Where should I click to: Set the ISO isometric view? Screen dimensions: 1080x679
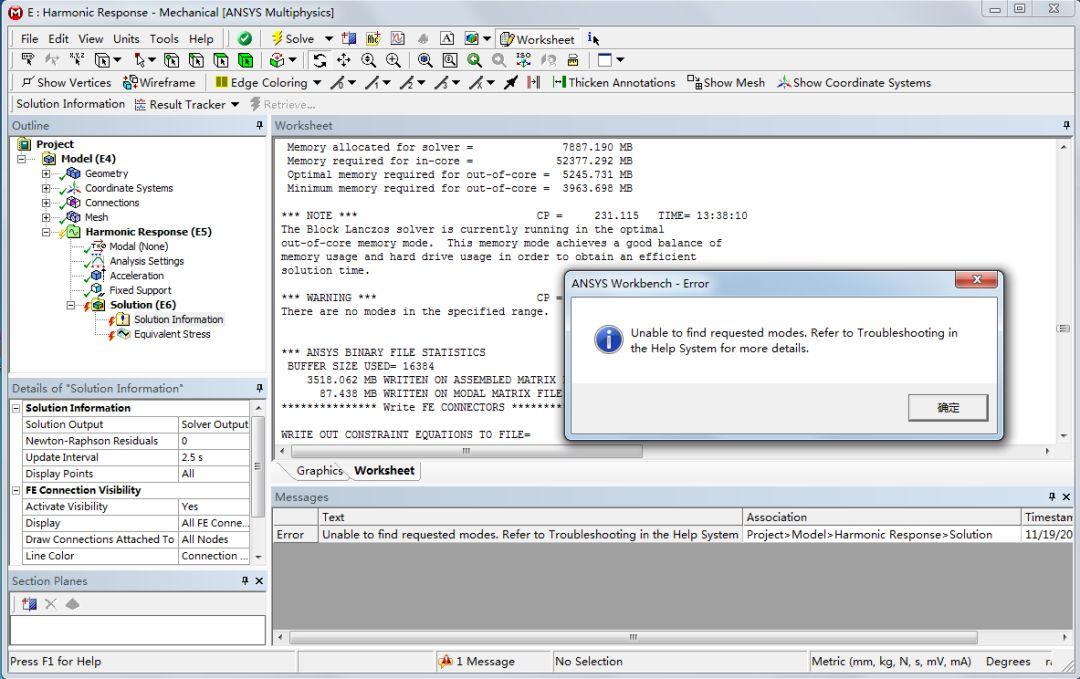tap(523, 61)
